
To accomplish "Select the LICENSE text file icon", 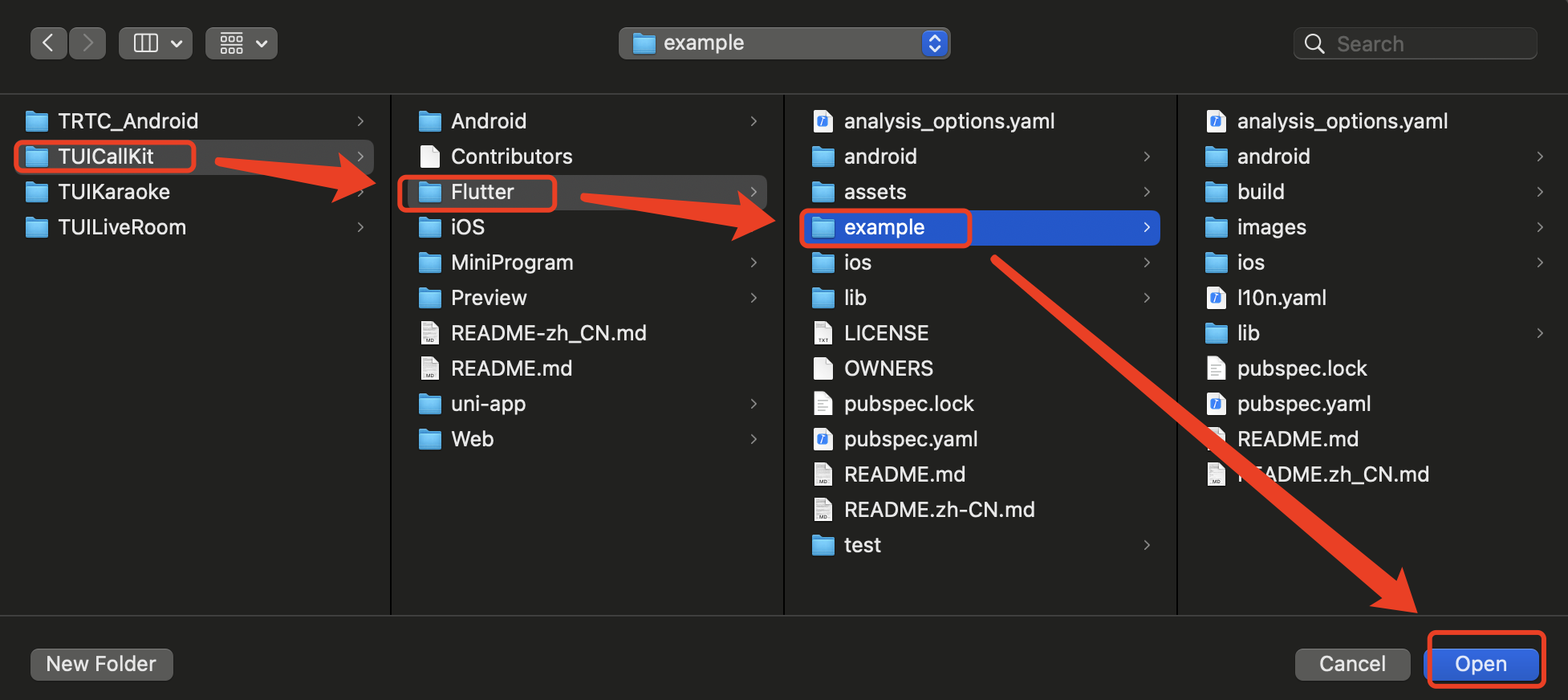I will pos(823,334).
